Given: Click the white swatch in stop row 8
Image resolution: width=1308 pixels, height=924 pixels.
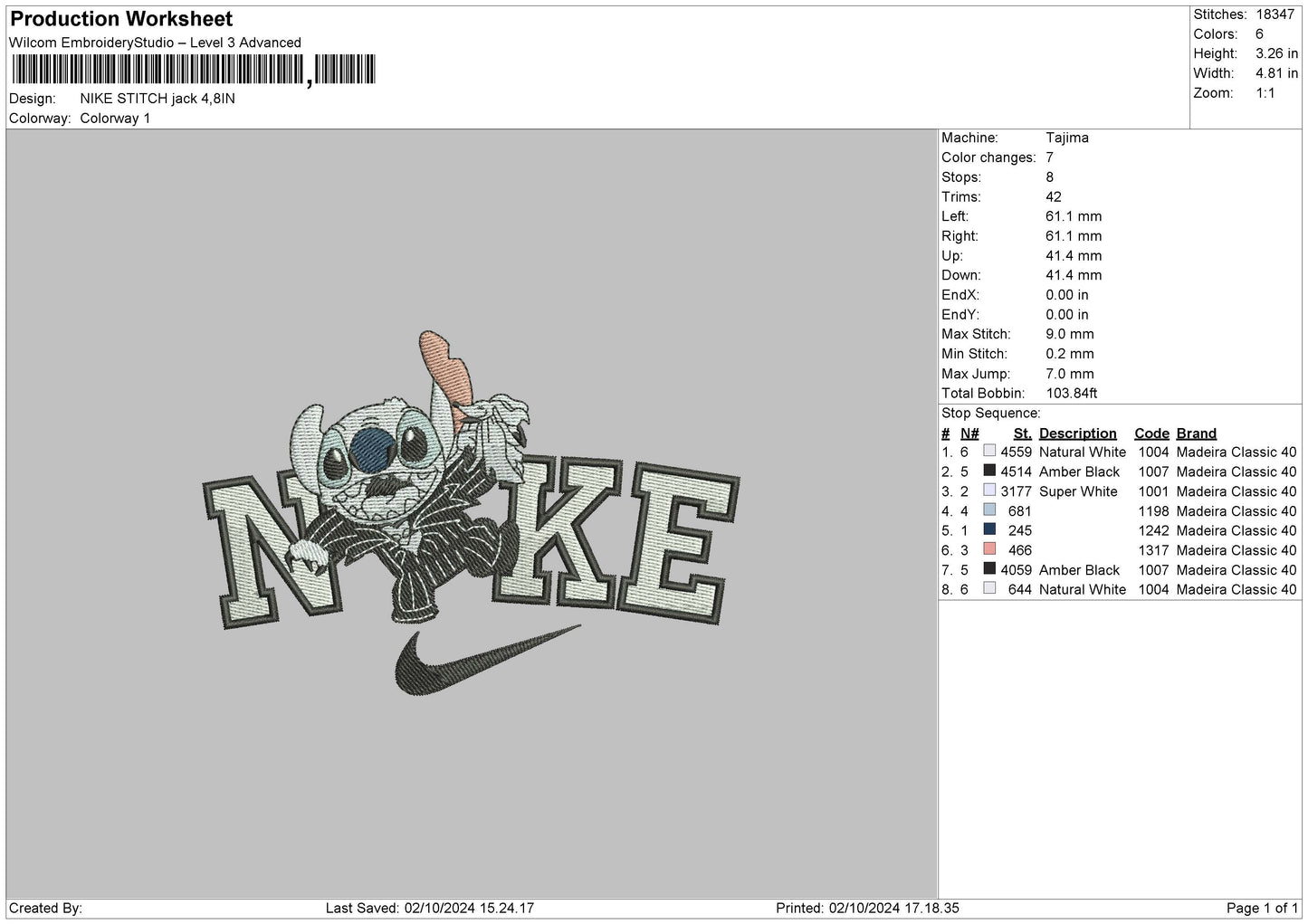Looking at the screenshot, I should (989, 589).
